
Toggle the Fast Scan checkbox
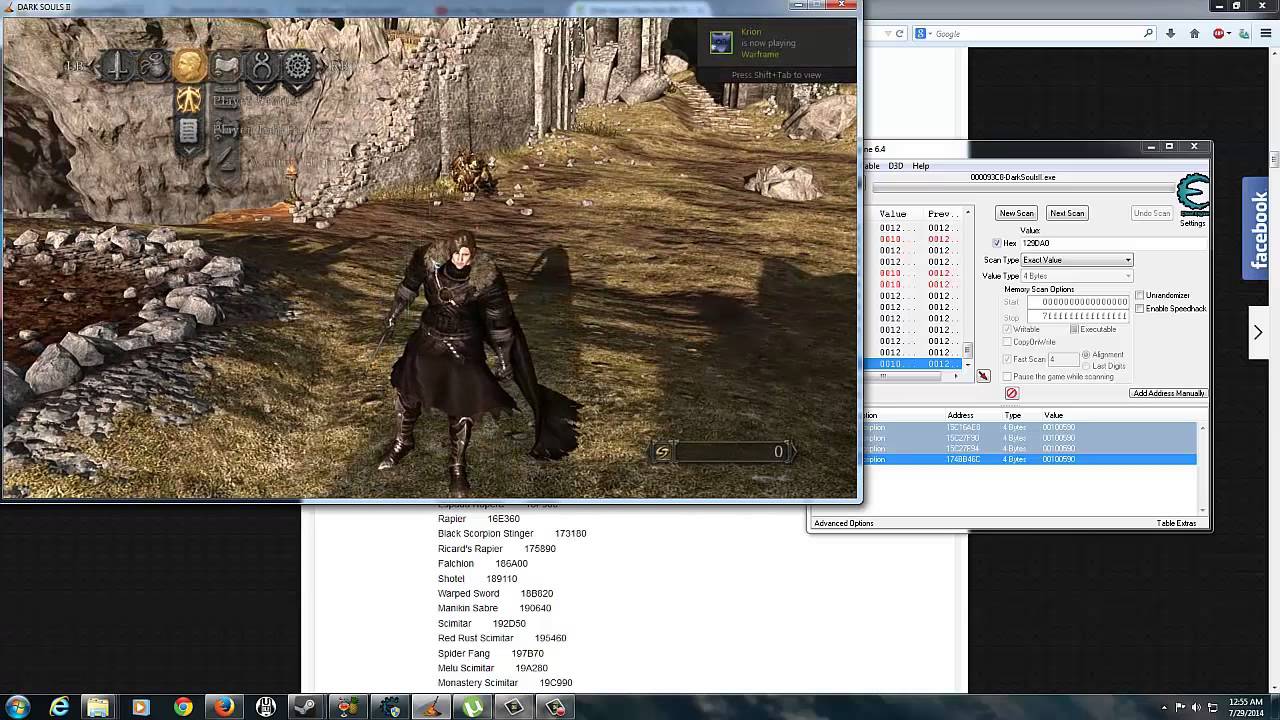[x=1007, y=359]
